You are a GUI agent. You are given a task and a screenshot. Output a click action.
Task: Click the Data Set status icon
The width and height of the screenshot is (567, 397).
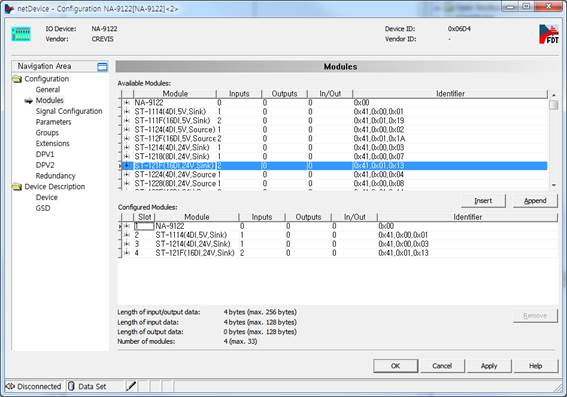[71, 386]
